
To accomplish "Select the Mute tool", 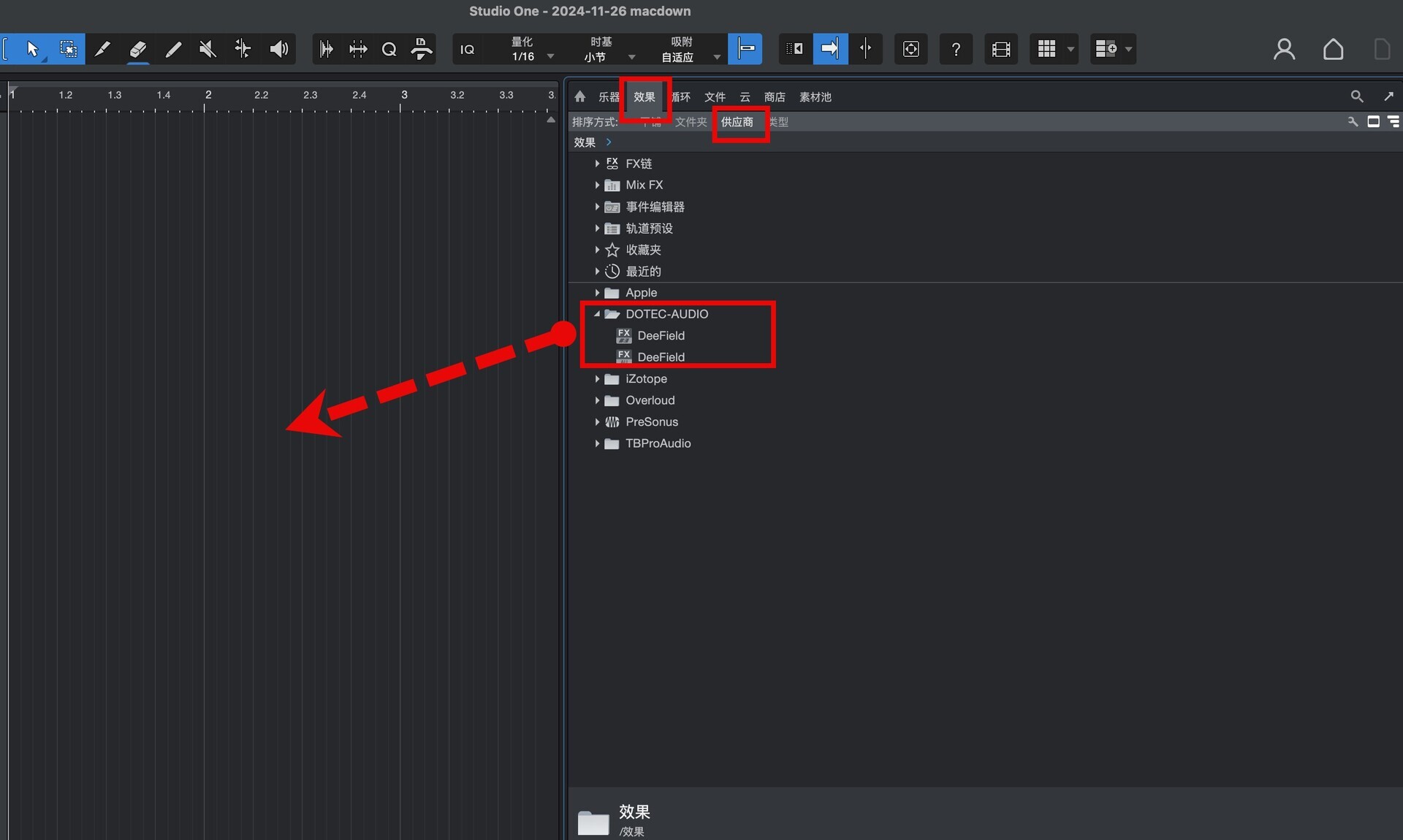I will tap(208, 49).
